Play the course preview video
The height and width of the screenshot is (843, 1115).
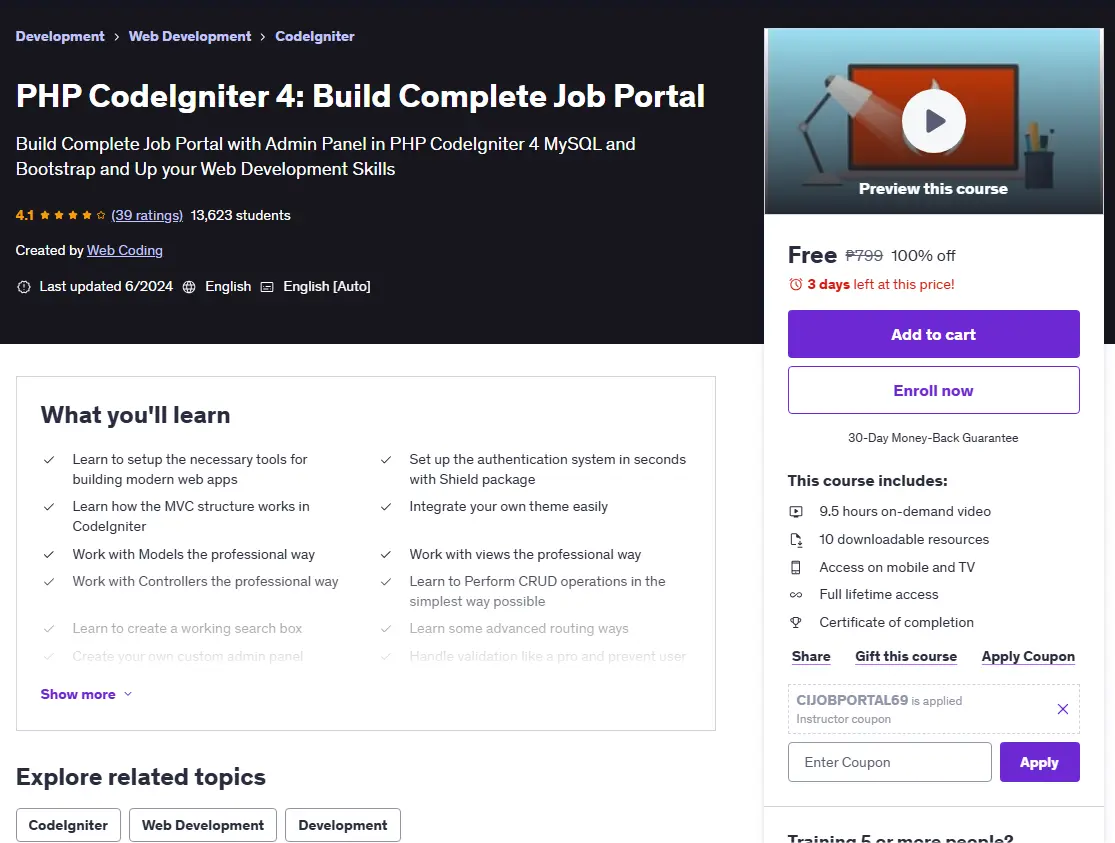coord(934,122)
